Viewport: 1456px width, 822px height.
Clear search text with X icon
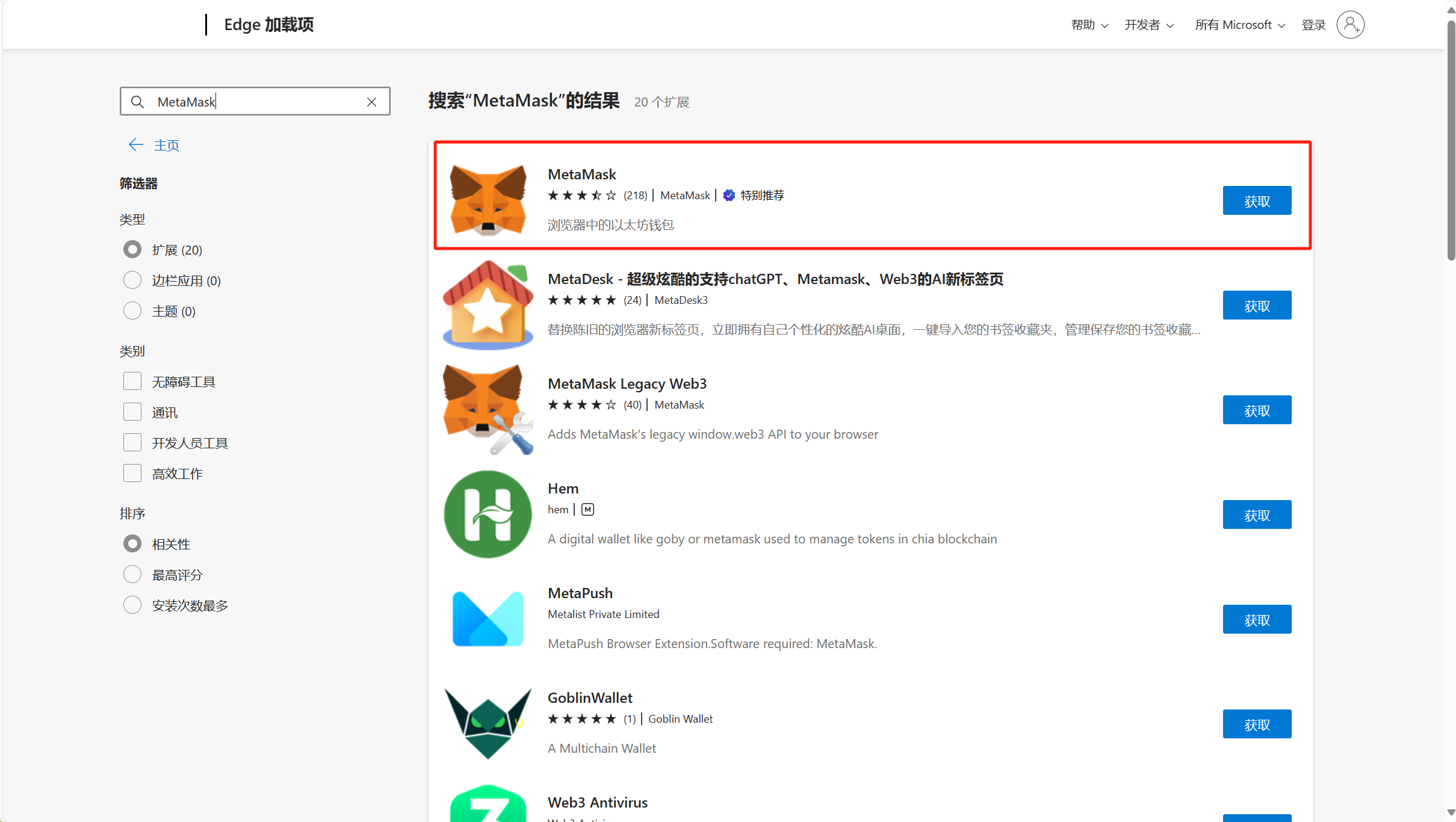(x=371, y=102)
